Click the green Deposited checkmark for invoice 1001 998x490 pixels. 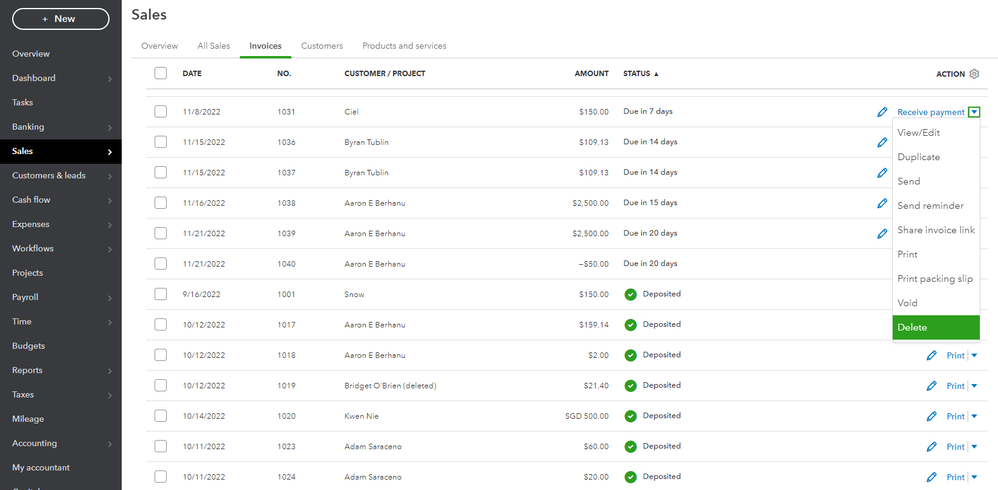point(630,295)
